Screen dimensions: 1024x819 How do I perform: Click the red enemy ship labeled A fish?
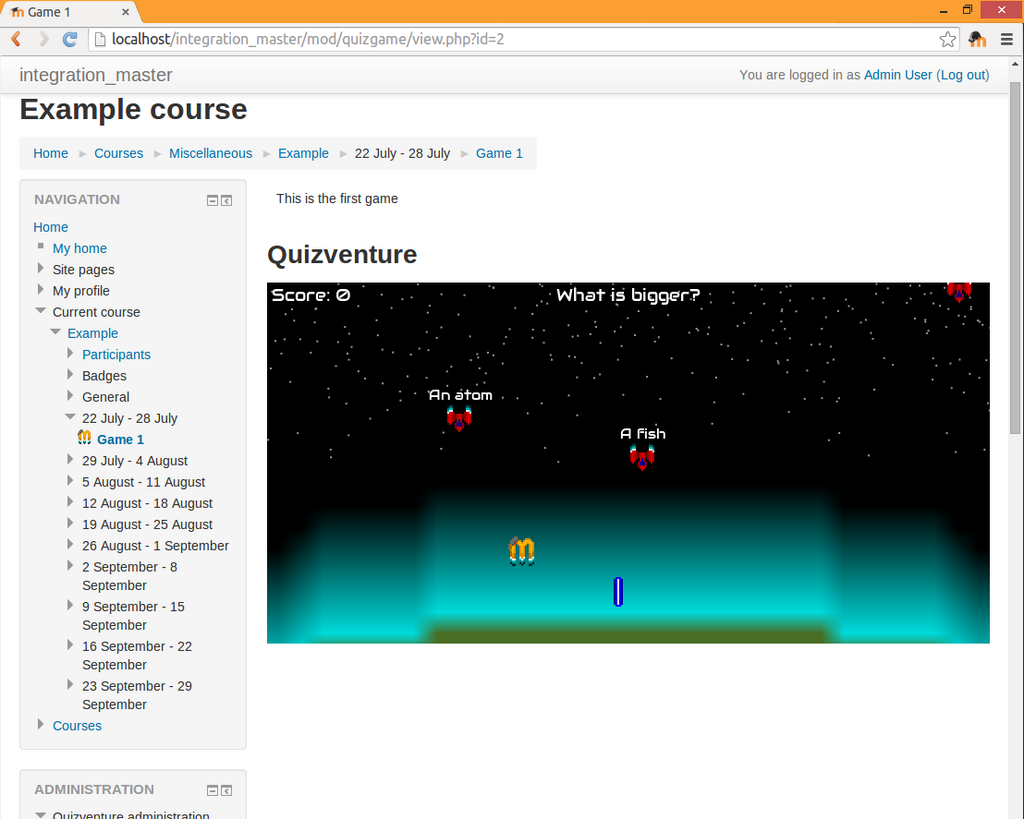tap(642, 457)
